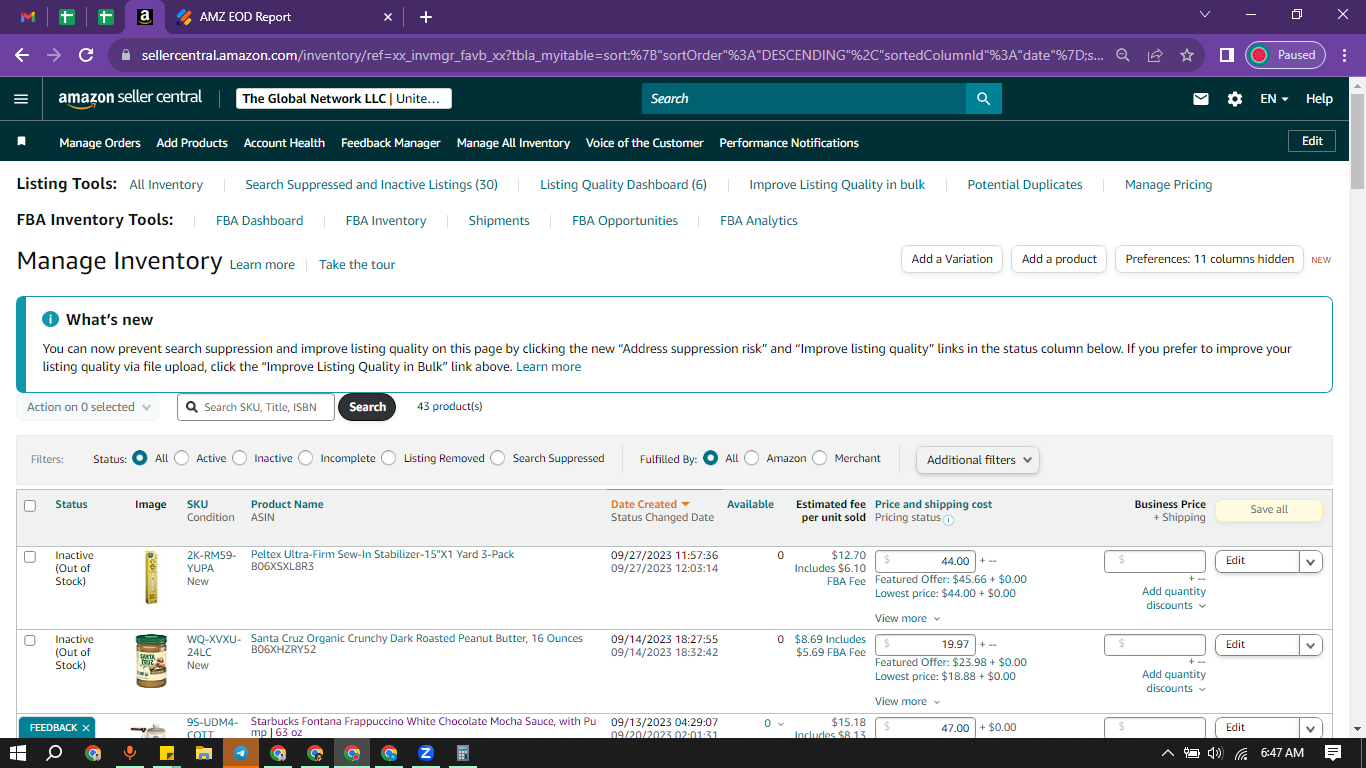Expand 'View more' pricing for Santa Cruz row
This screenshot has height=768, width=1366.
(906, 702)
